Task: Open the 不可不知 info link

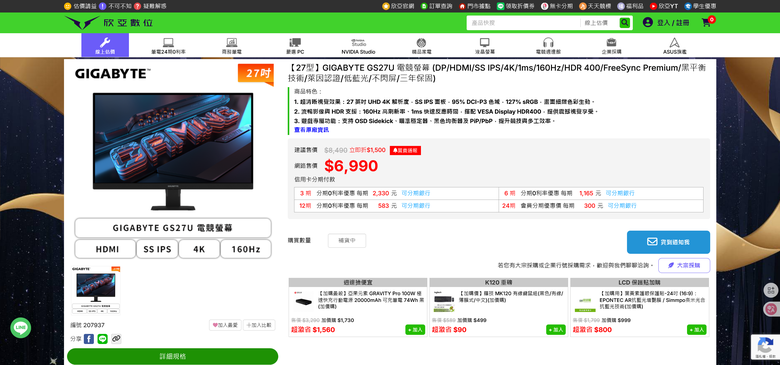Action: coord(115,6)
